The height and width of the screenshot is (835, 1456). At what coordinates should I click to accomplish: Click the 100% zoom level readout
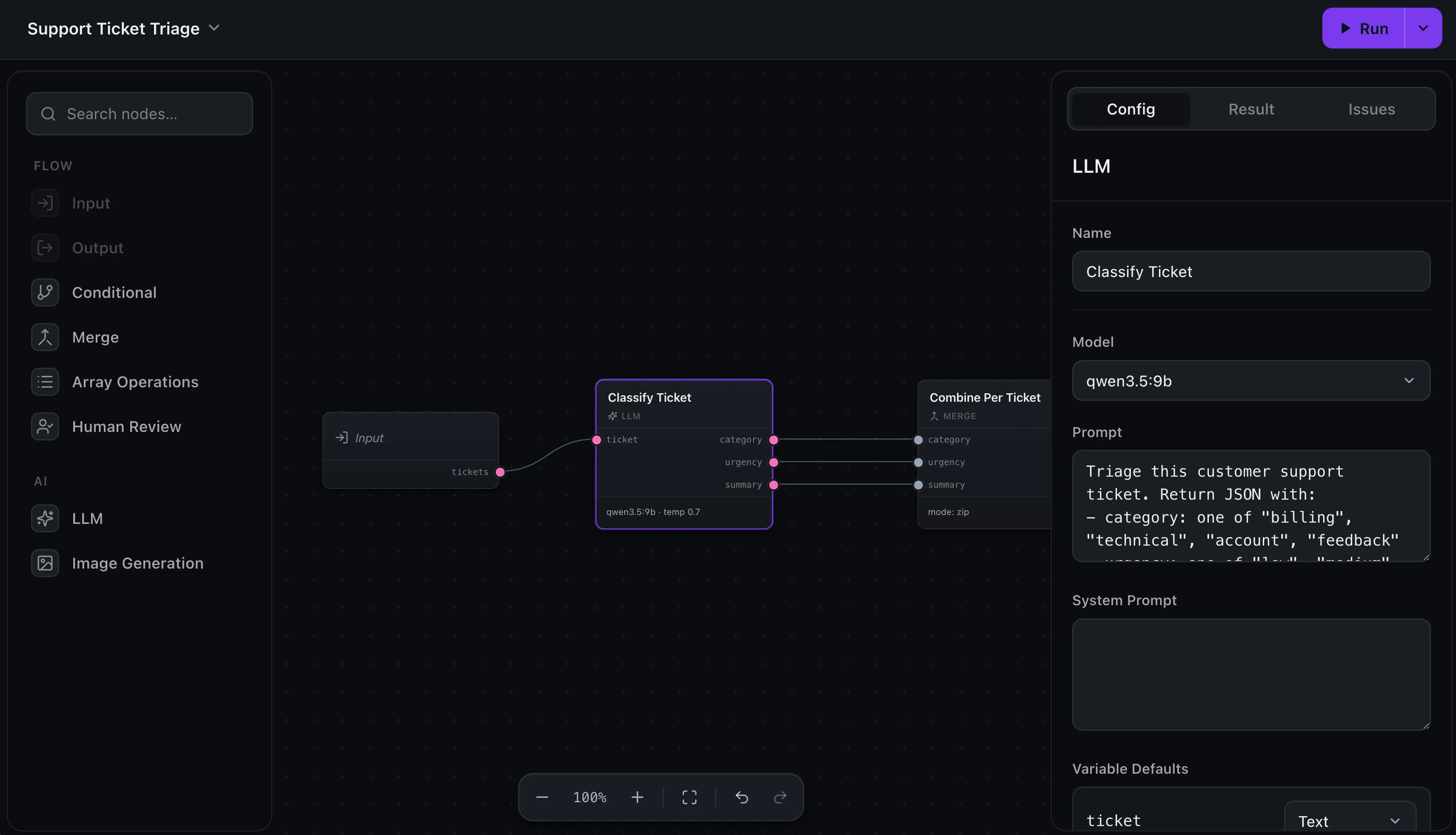pyautogui.click(x=589, y=797)
